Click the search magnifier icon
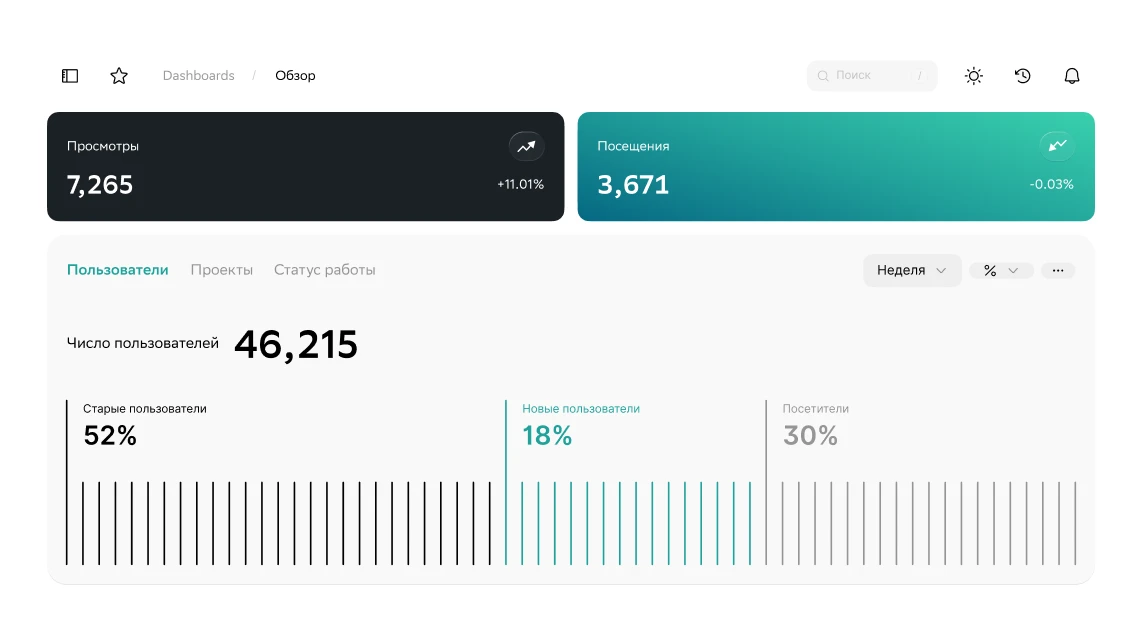1140x640 pixels. [x=823, y=76]
